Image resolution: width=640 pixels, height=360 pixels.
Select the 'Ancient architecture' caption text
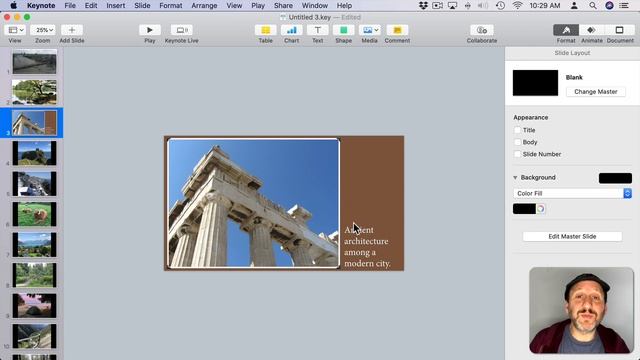(x=367, y=247)
